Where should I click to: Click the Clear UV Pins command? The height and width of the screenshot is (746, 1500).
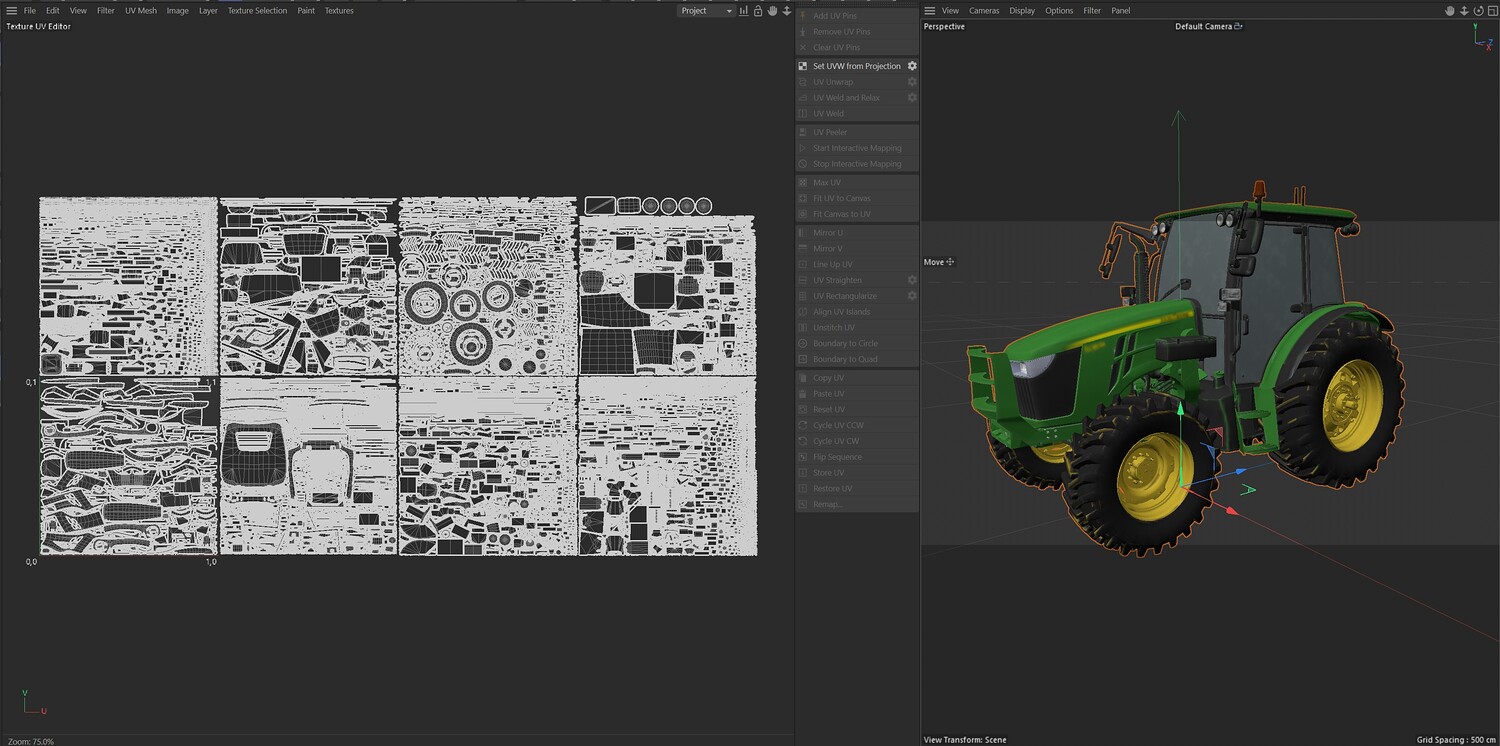(x=857, y=48)
